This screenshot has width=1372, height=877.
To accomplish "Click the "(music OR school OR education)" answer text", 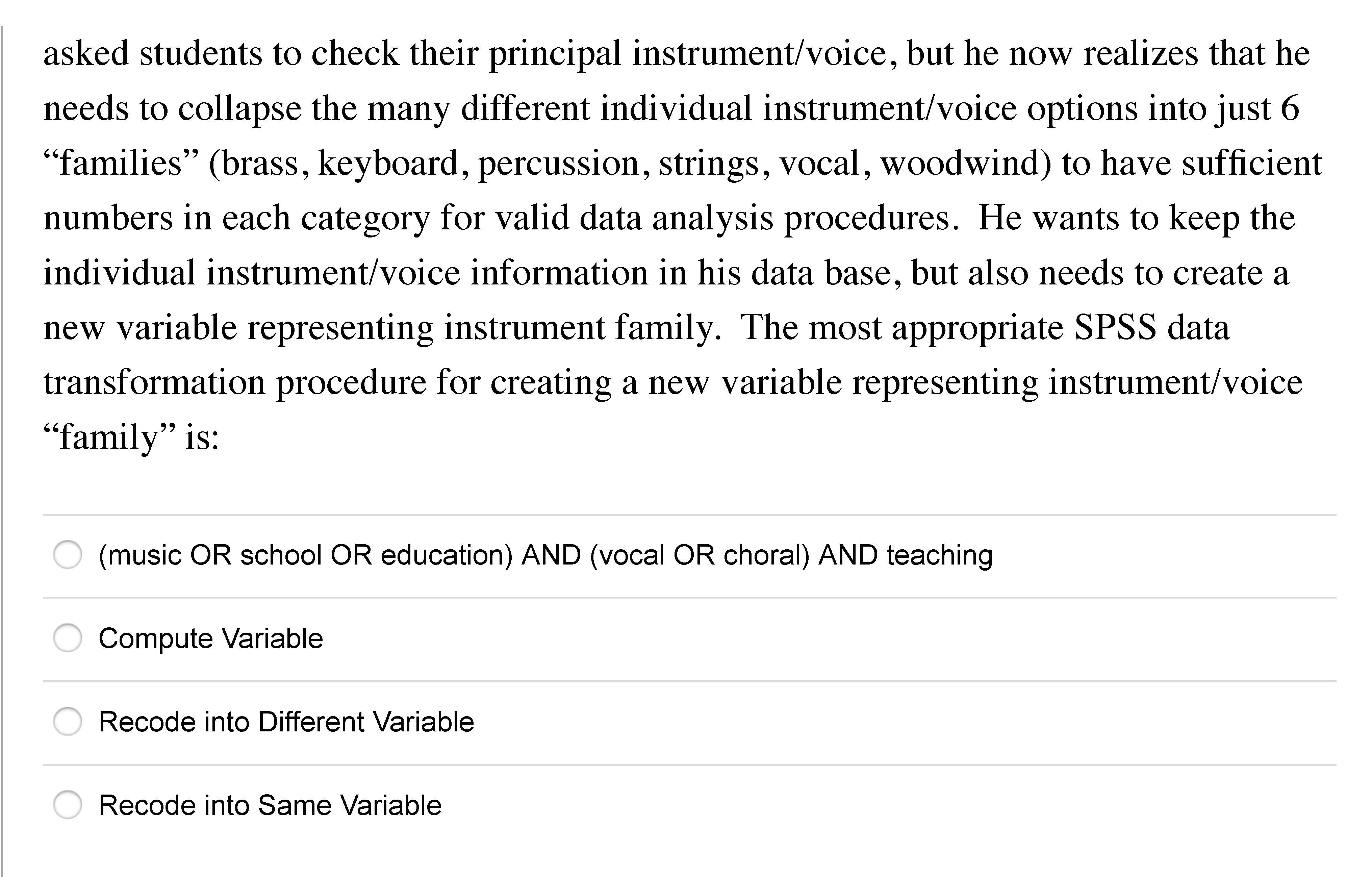I will [305, 555].
